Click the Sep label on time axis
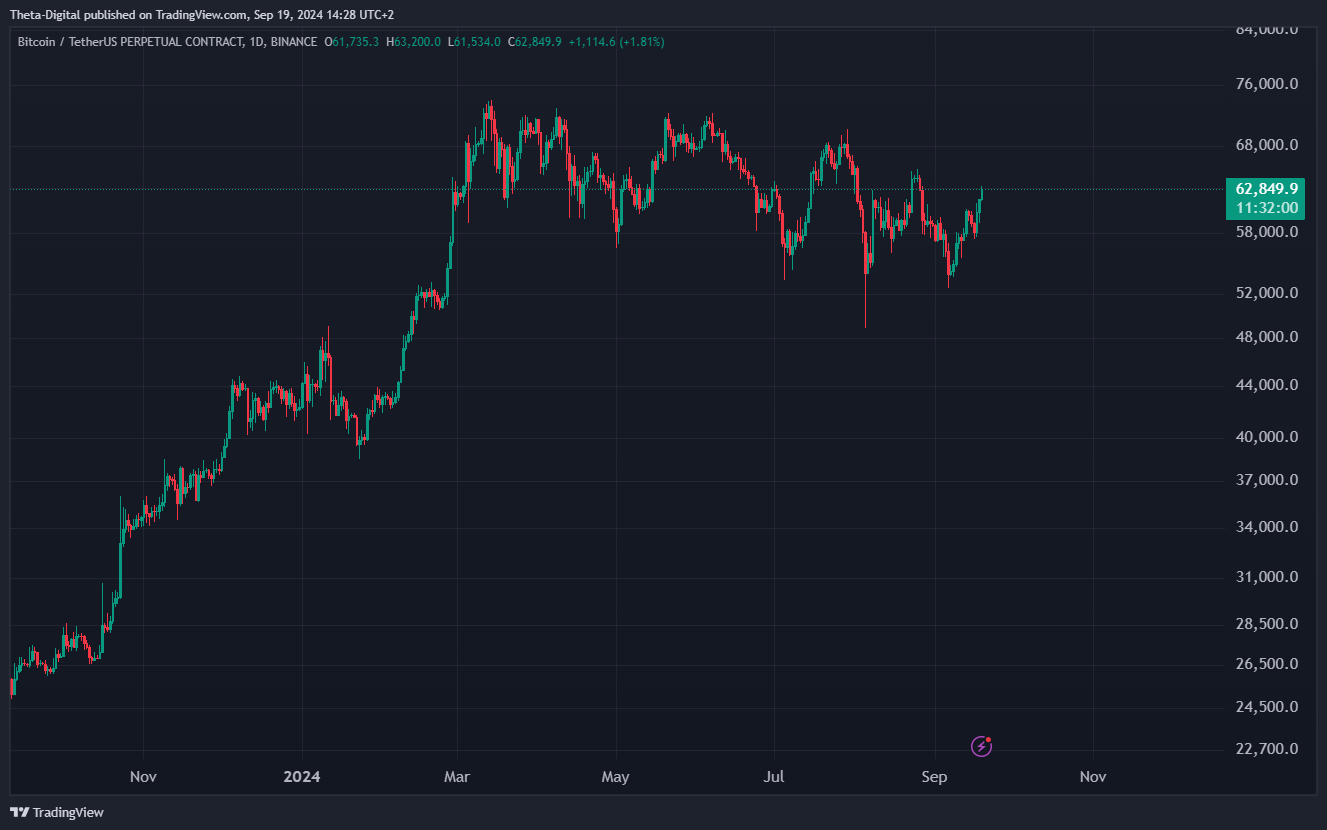Screen dimensions: 1327x830 click(934, 776)
